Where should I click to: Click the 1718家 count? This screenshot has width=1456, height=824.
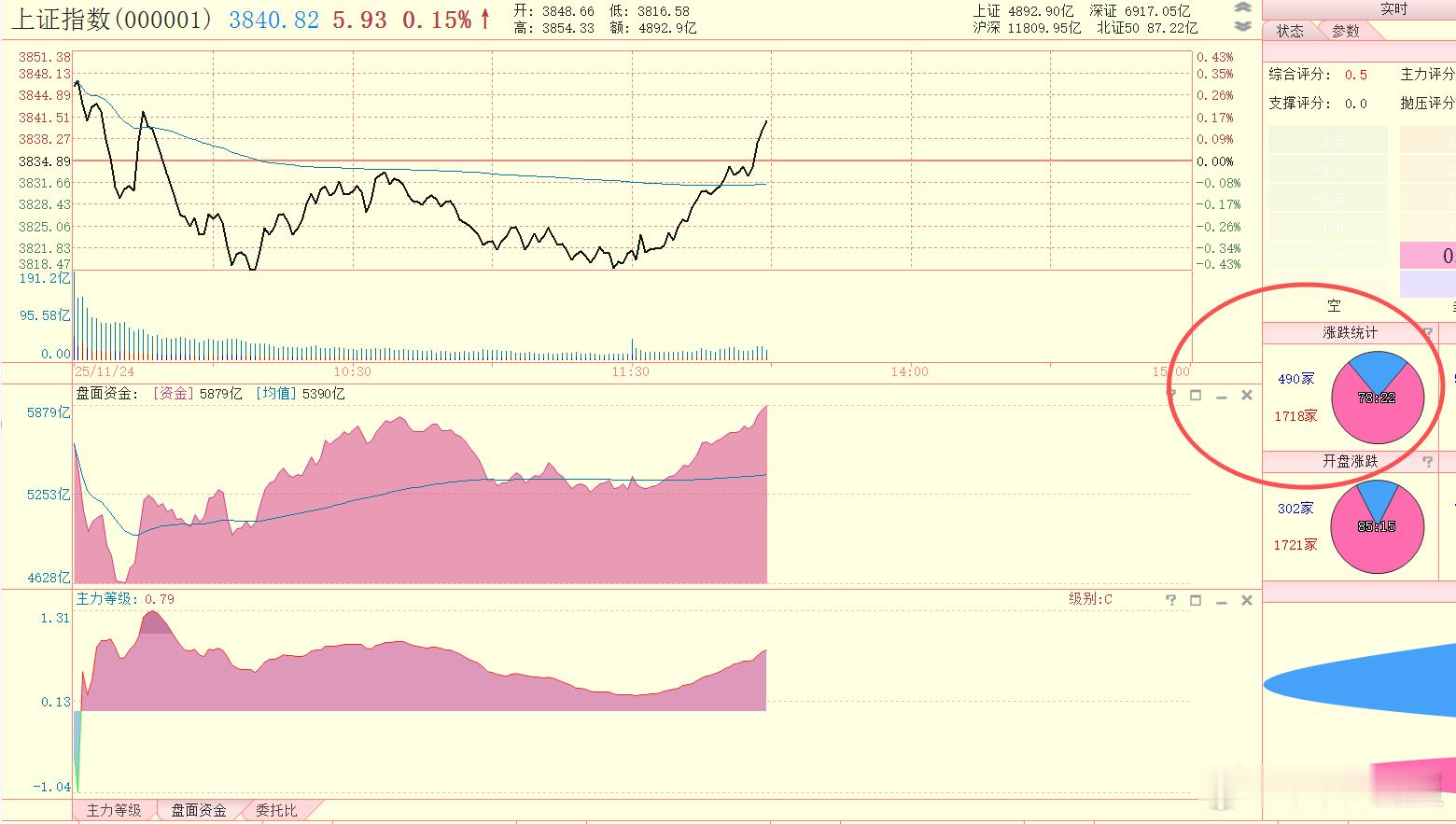pyautogui.click(x=1295, y=416)
